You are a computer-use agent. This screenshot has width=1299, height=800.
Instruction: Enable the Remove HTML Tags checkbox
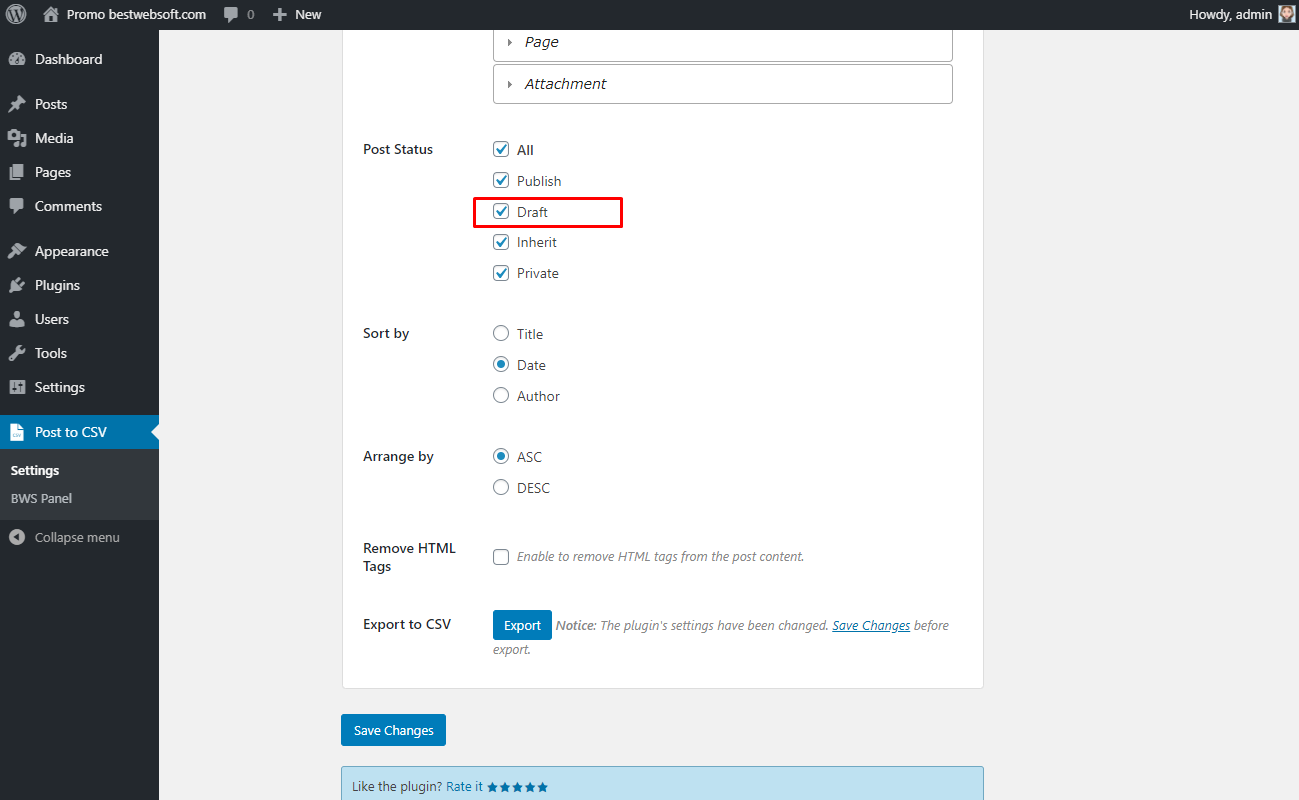501,557
